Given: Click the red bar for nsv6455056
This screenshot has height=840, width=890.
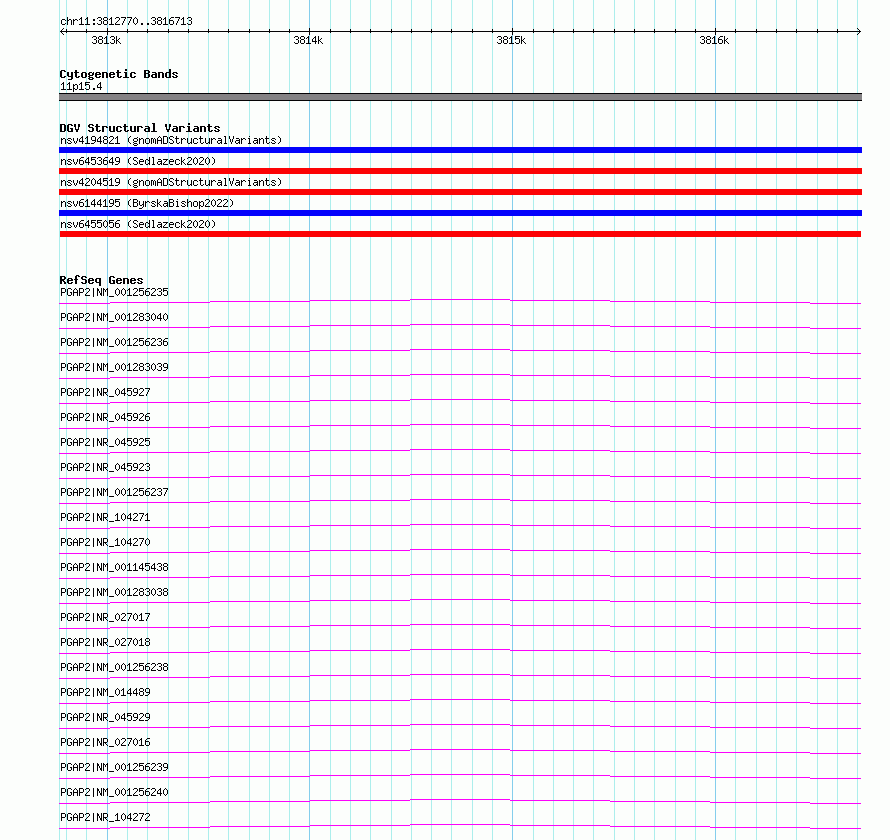Looking at the screenshot, I should click(460, 234).
